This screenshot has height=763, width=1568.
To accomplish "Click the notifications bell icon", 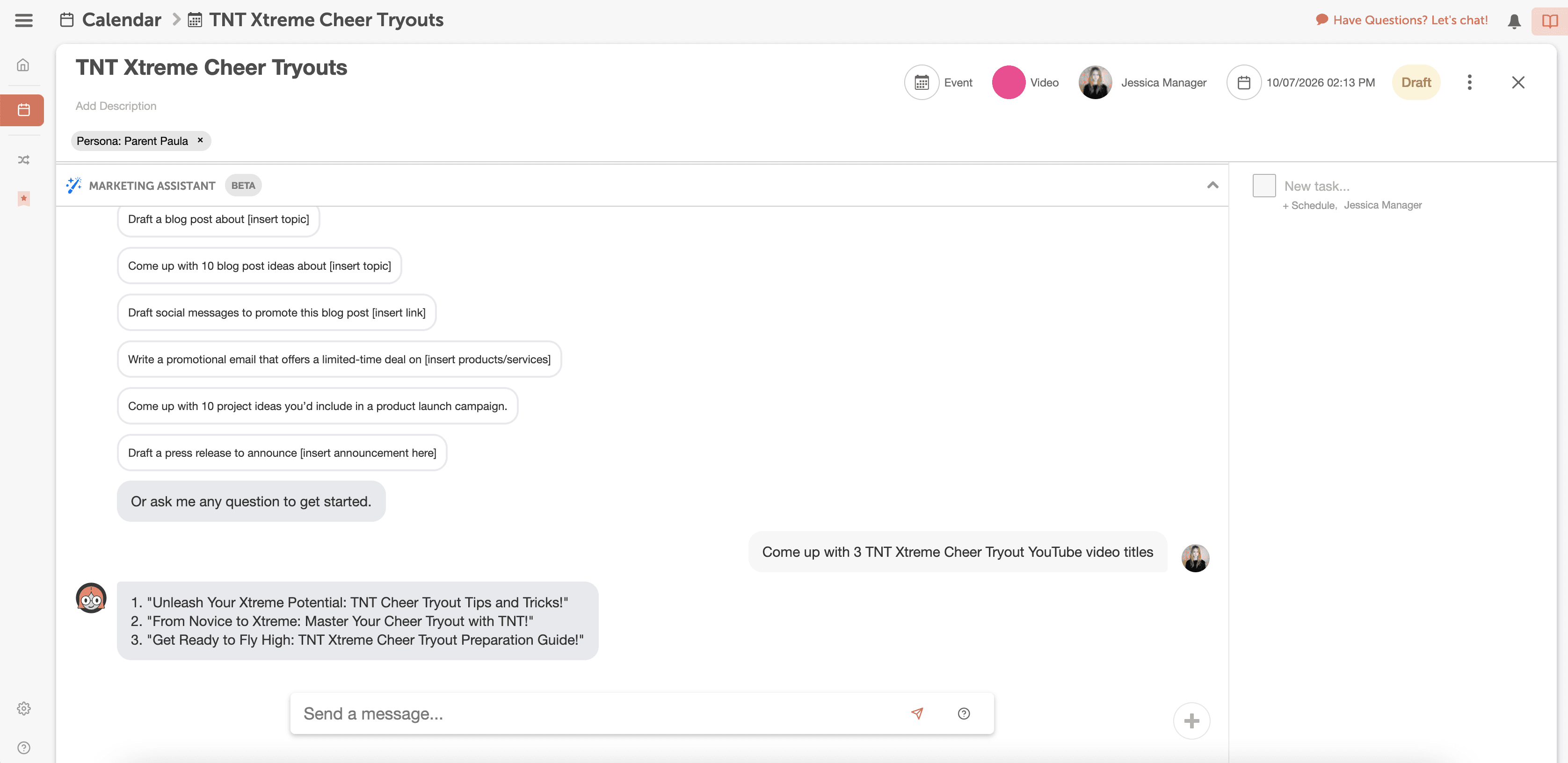I will [x=1514, y=22].
